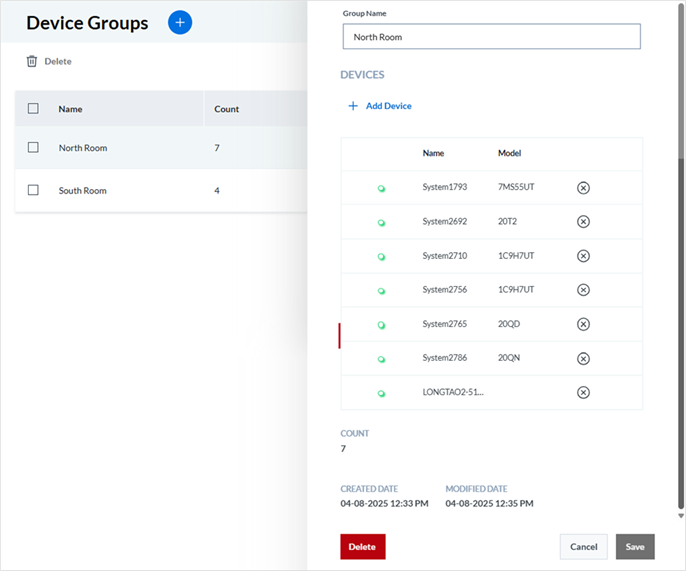Remove System2692 using its X icon
The height and width of the screenshot is (571, 686).
[x=584, y=222]
